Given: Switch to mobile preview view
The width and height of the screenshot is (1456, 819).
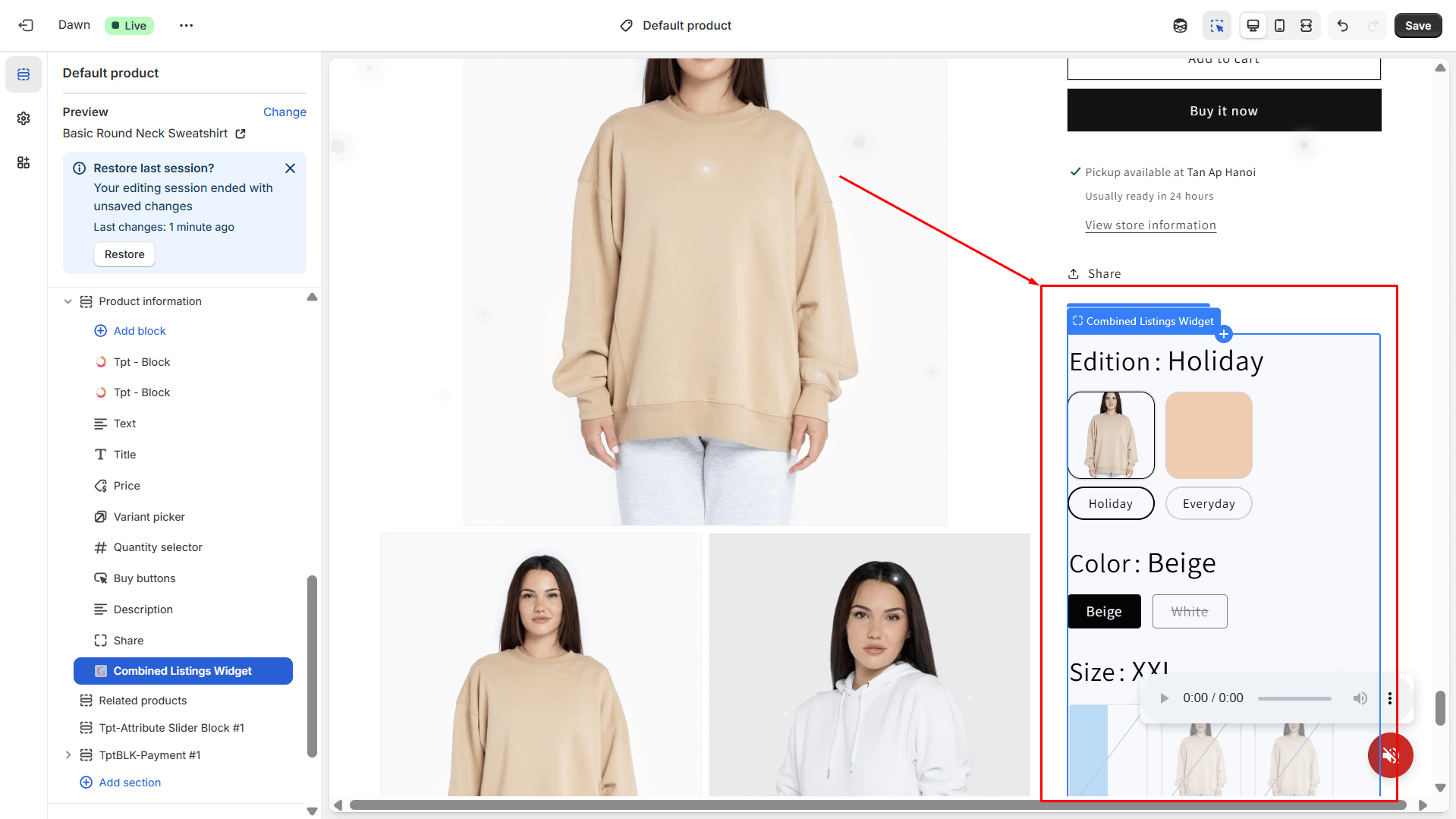Looking at the screenshot, I should click(x=1280, y=26).
